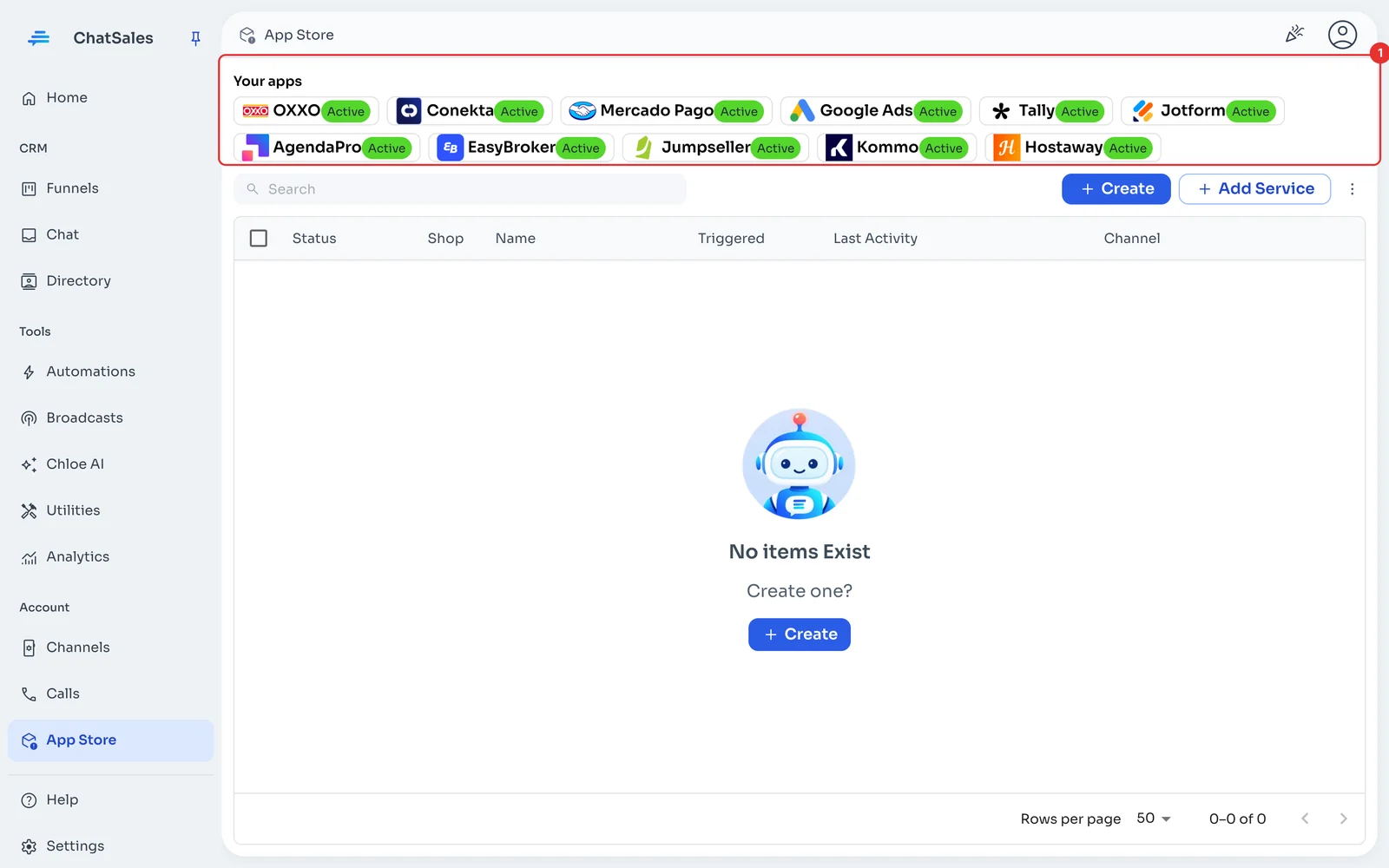Select App Store in sidebar
The image size is (1389, 868).
(110, 740)
